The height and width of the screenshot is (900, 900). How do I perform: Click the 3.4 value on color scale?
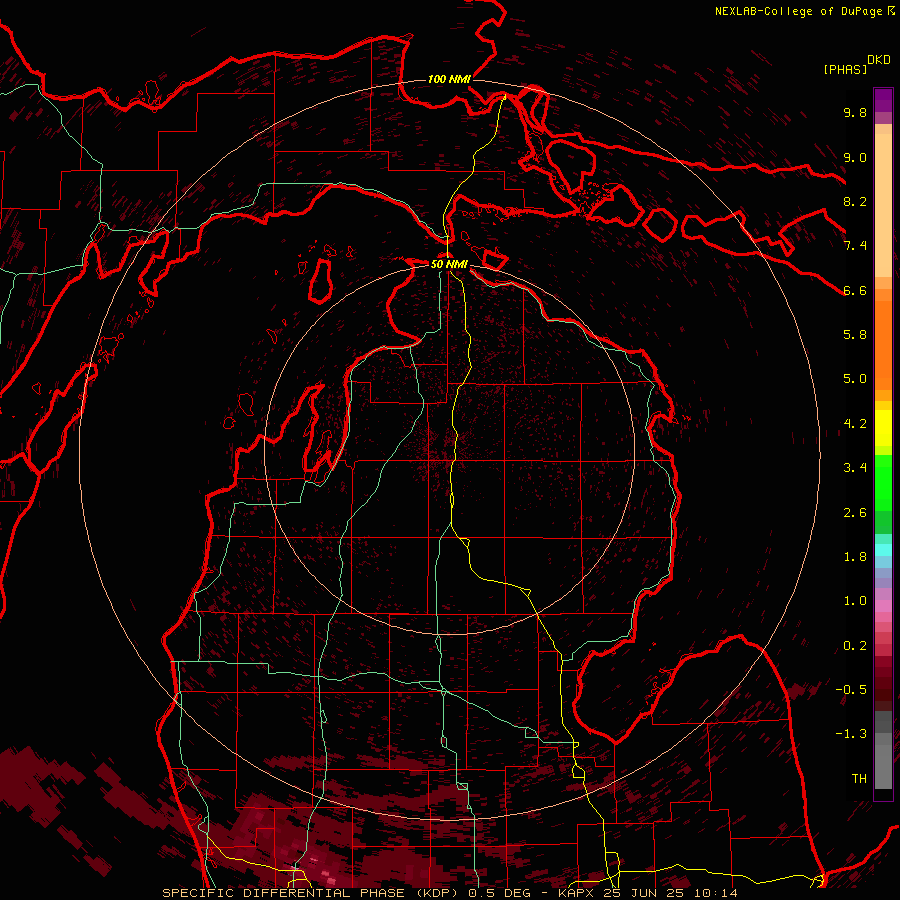point(855,468)
